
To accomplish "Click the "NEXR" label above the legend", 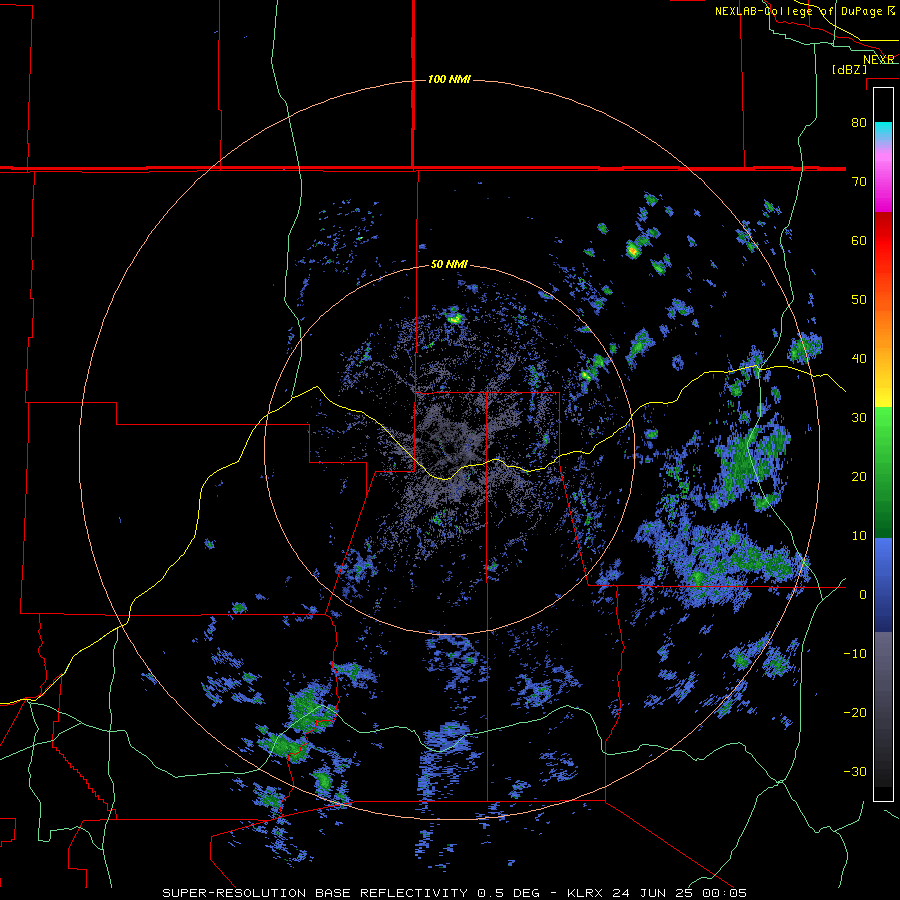I will pyautogui.click(x=879, y=59).
